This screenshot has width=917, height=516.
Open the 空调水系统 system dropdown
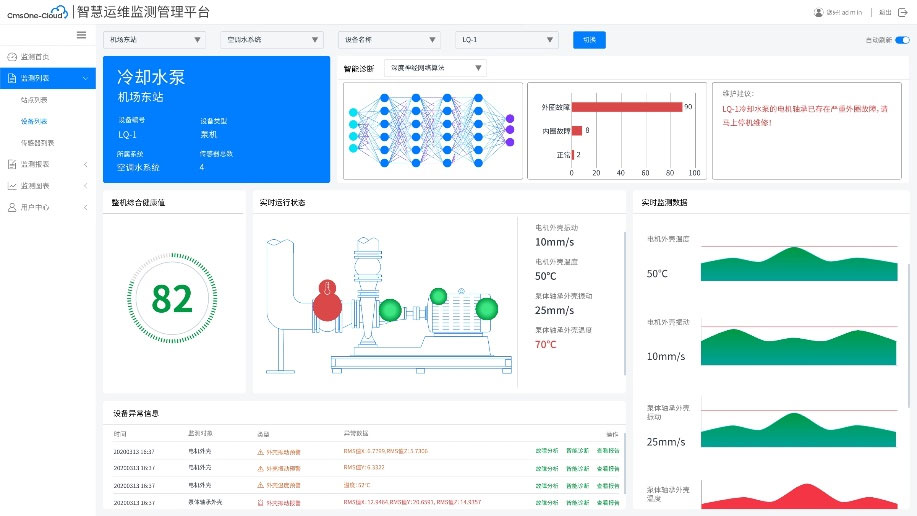point(272,40)
